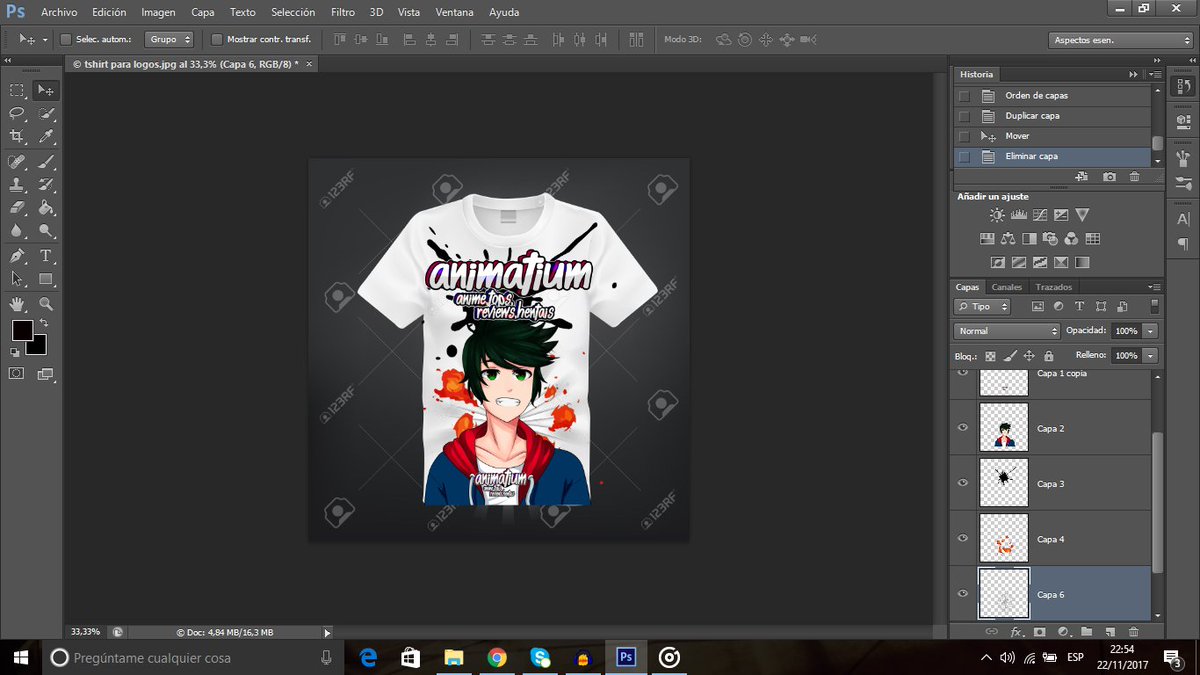Select the History Brush tool
Image resolution: width=1200 pixels, height=675 pixels.
coord(46,184)
